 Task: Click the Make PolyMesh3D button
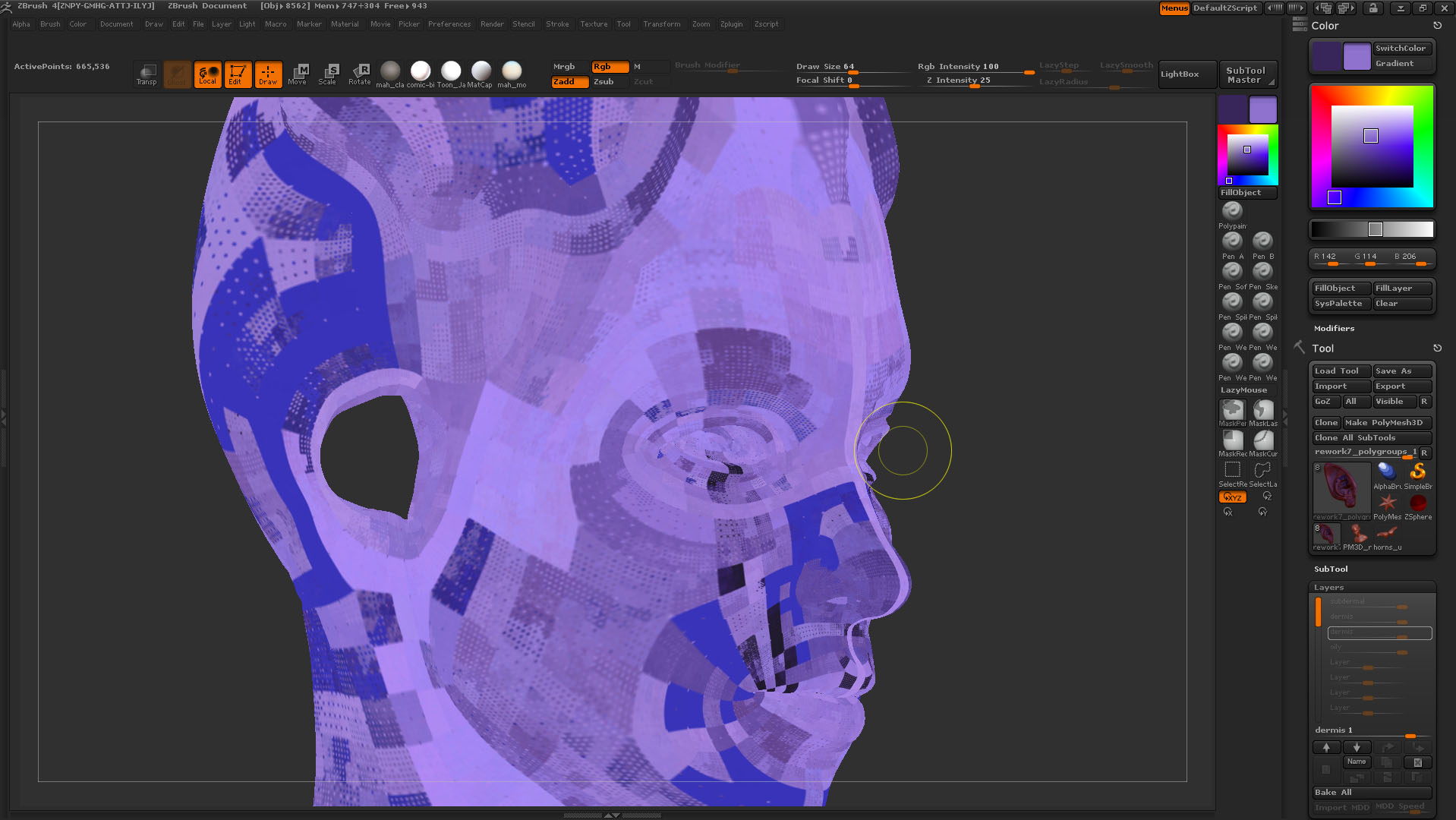(x=1385, y=422)
